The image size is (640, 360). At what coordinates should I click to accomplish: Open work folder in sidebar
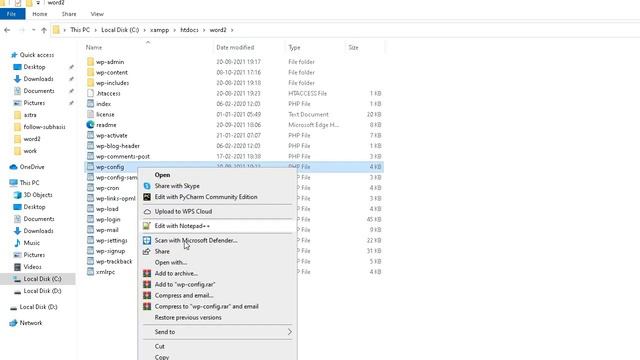coord(30,151)
